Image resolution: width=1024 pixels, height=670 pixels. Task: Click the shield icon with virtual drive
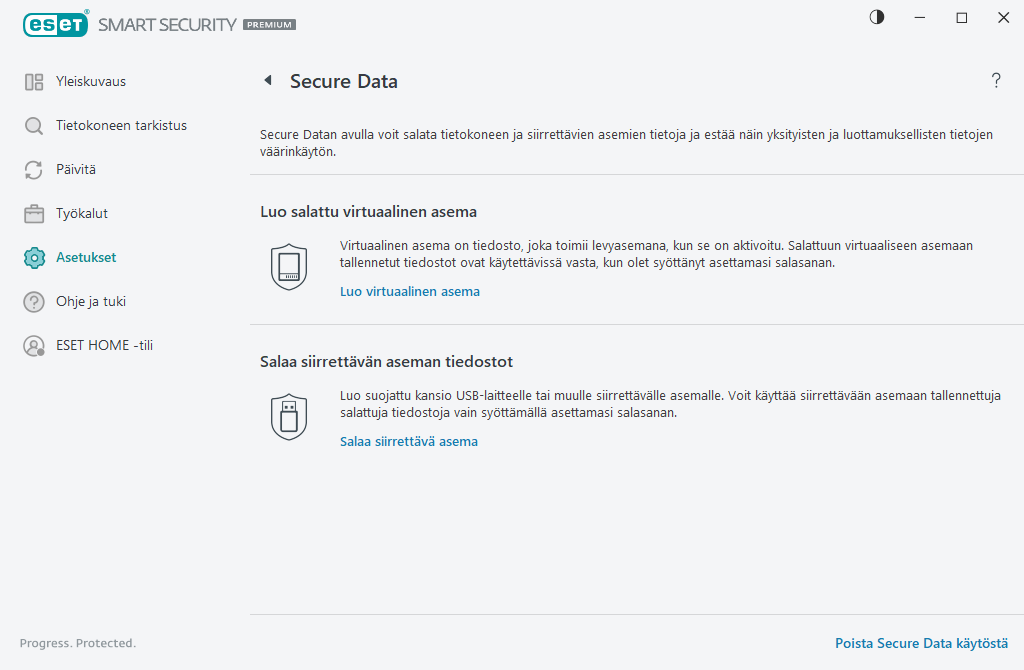tap(289, 265)
